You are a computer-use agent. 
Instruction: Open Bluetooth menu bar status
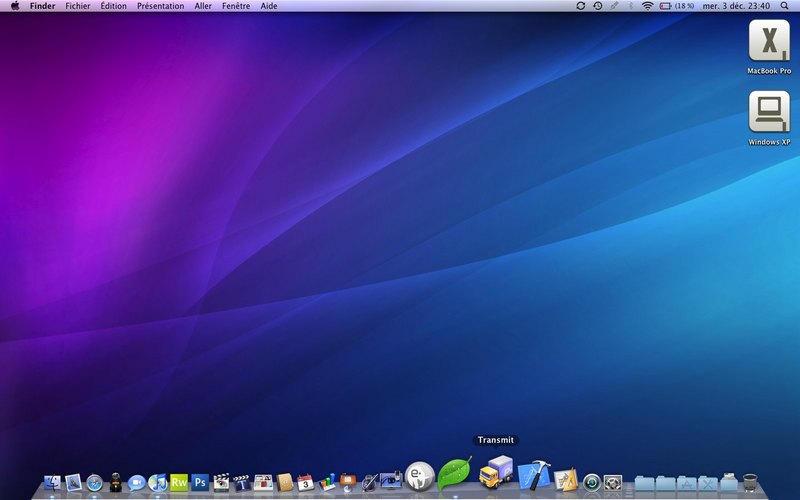(x=631, y=6)
